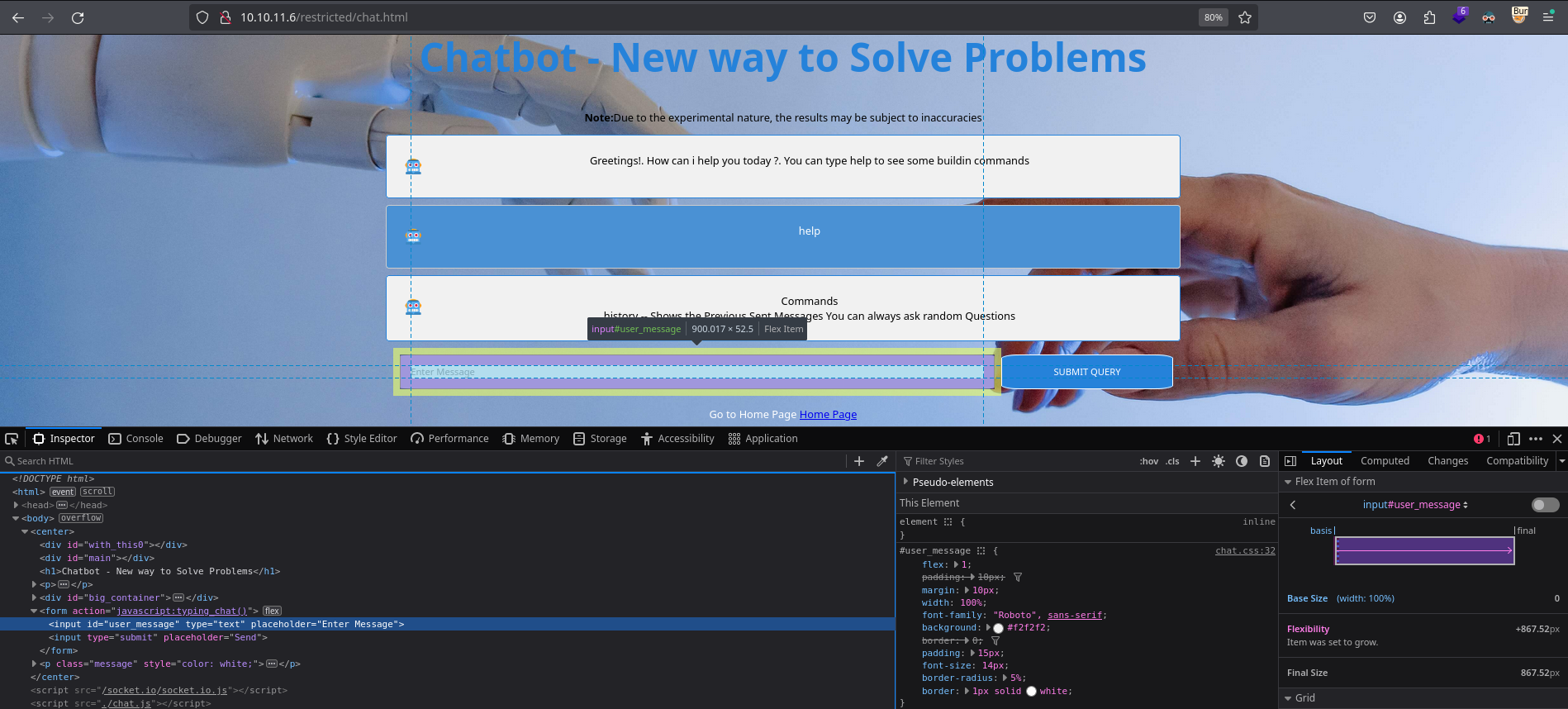The width and height of the screenshot is (1568, 709).
Task: Open the Style Editor tab
Action: pos(362,439)
